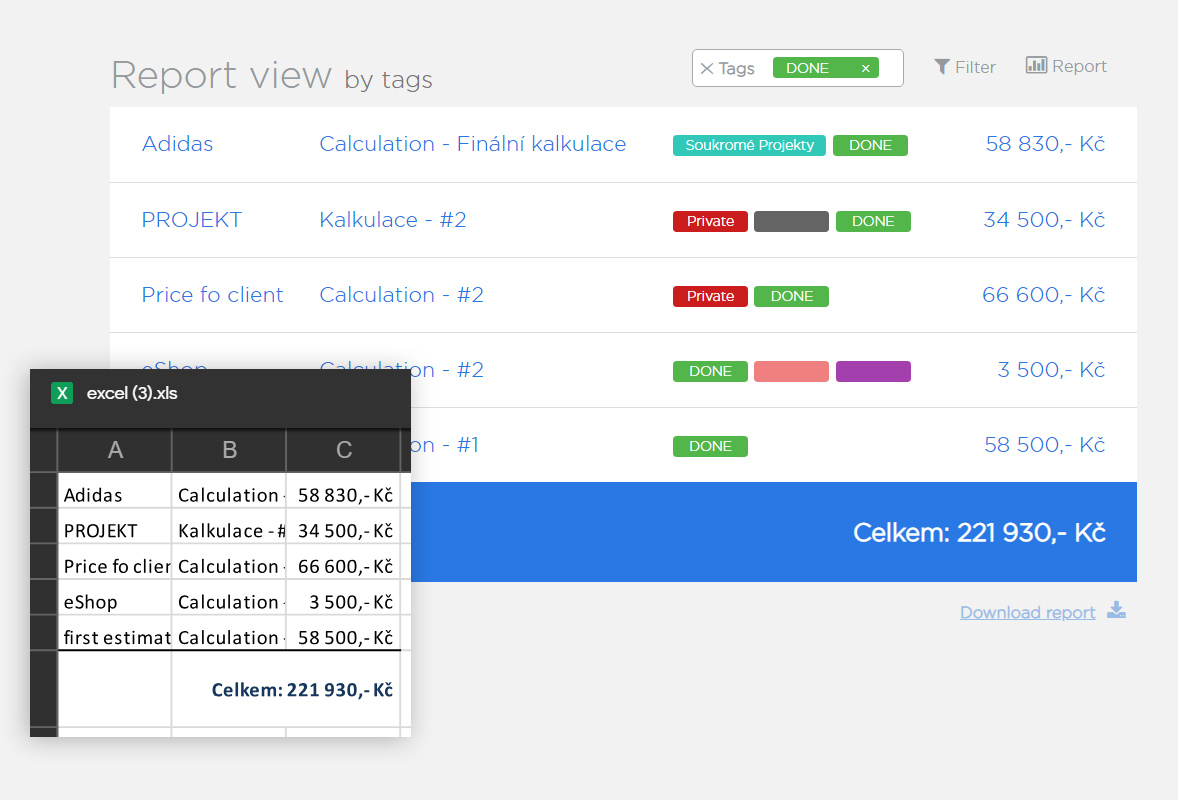Click excel (3).xls file title
Image resolution: width=1178 pixels, height=800 pixels.
pos(131,393)
